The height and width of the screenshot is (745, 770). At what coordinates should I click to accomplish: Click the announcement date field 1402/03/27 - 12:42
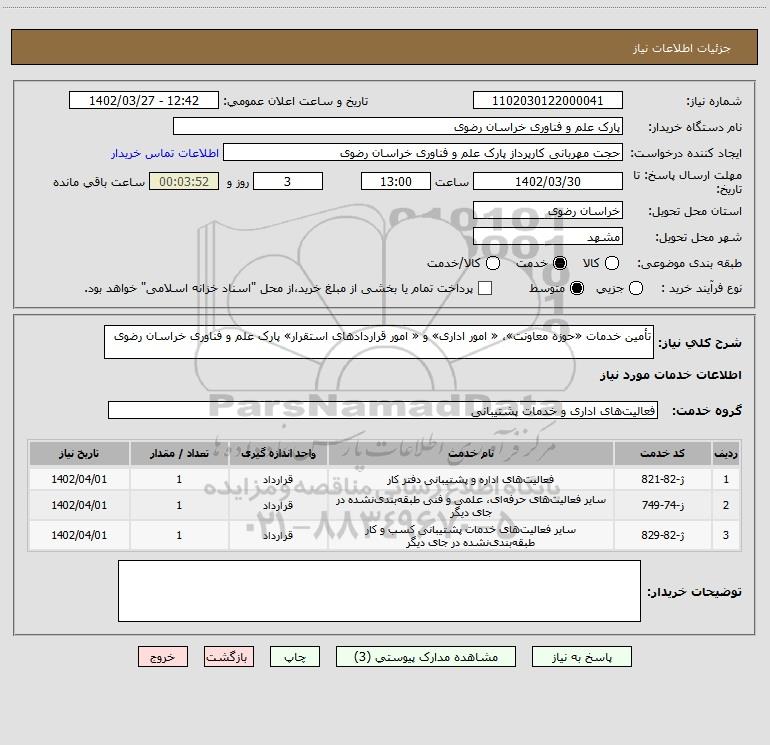pyautogui.click(x=144, y=101)
